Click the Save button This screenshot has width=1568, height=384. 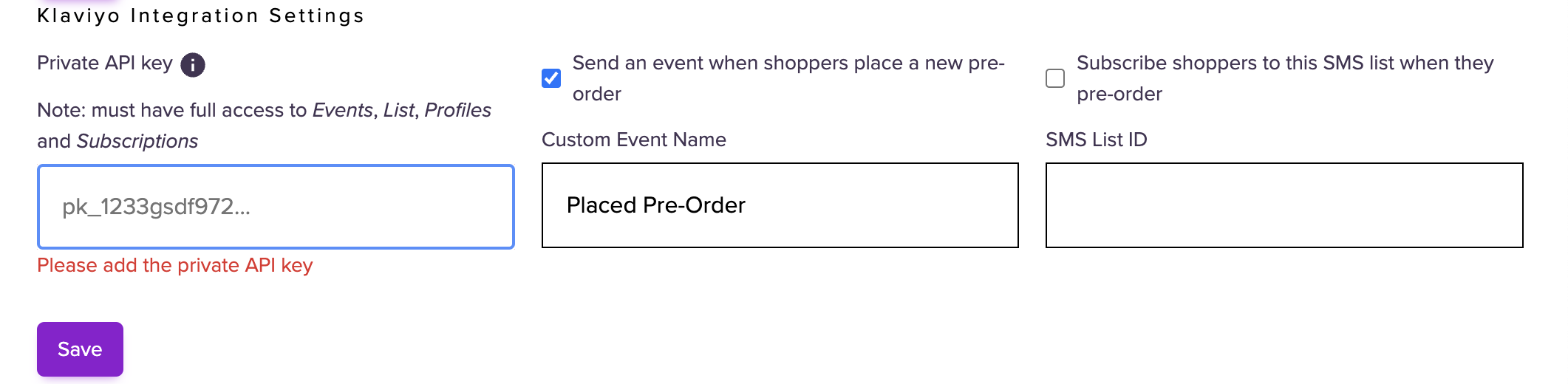click(x=80, y=349)
